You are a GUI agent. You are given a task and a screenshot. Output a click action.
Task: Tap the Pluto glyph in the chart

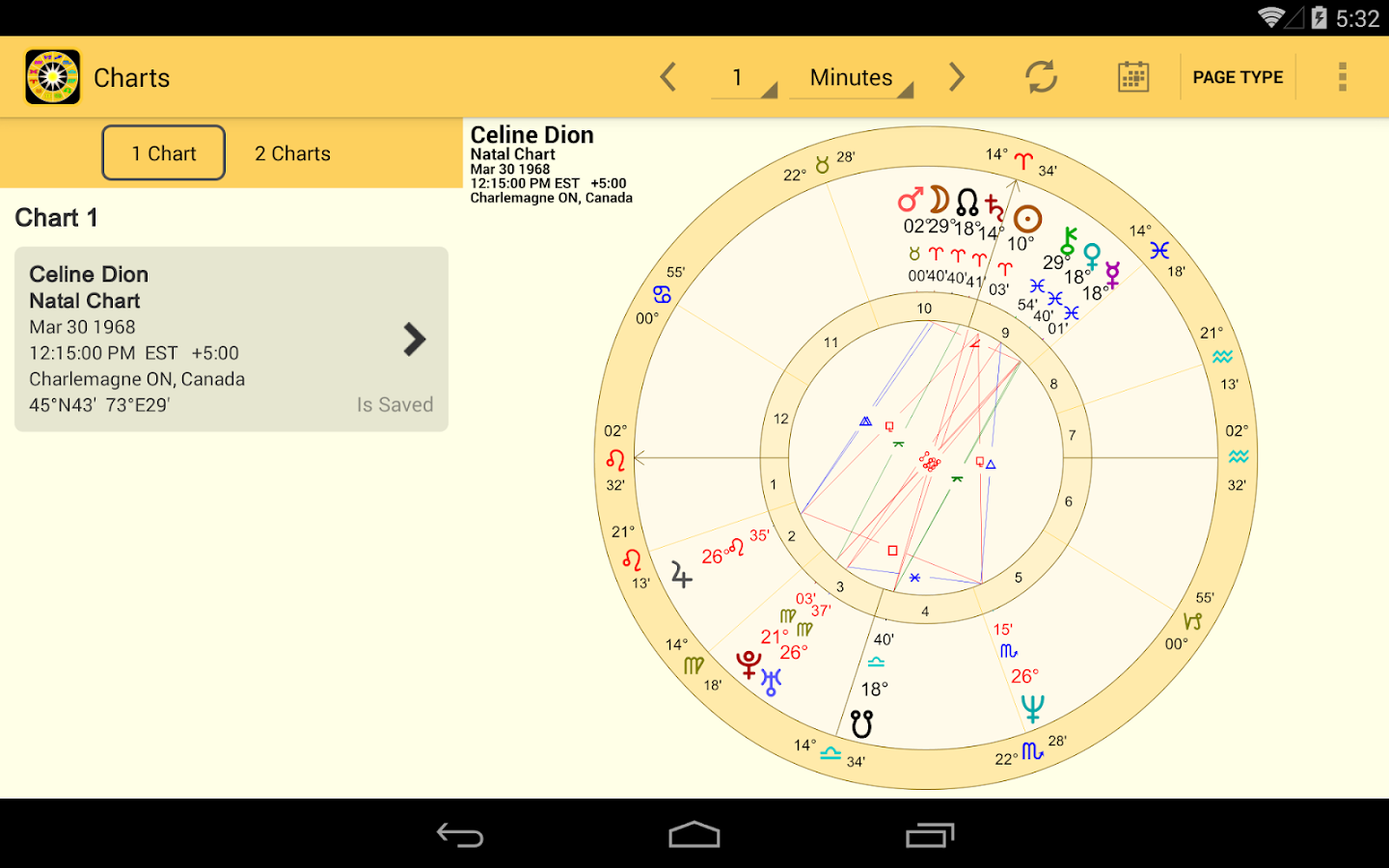[749, 665]
